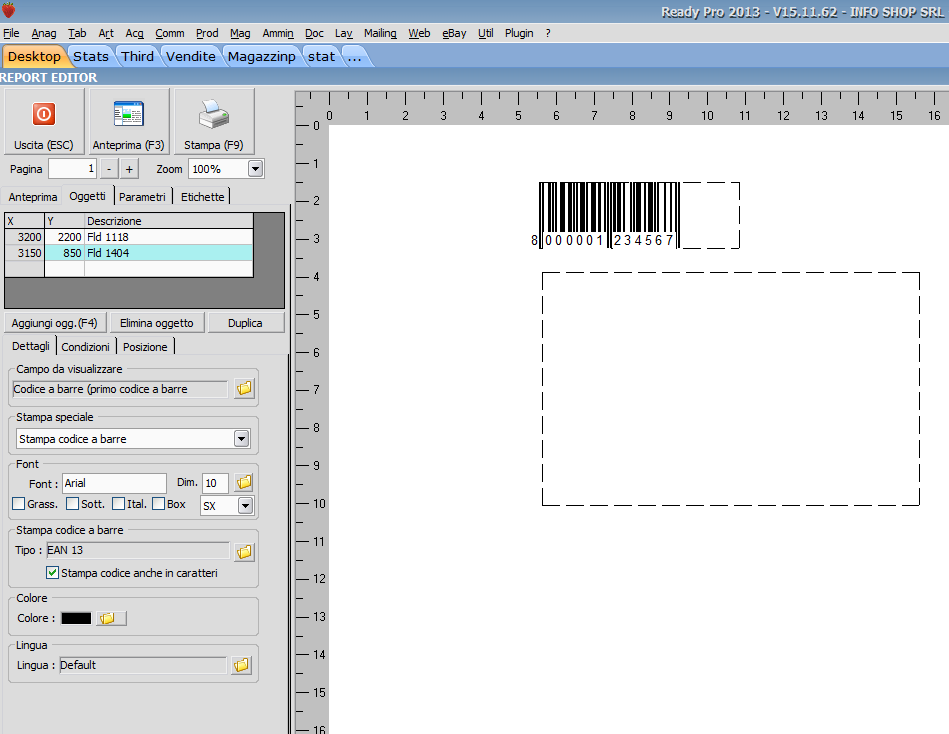Toggle the Ital. italic checkbox
Screen dimensions: 949x734
pyautogui.click(x=119, y=504)
